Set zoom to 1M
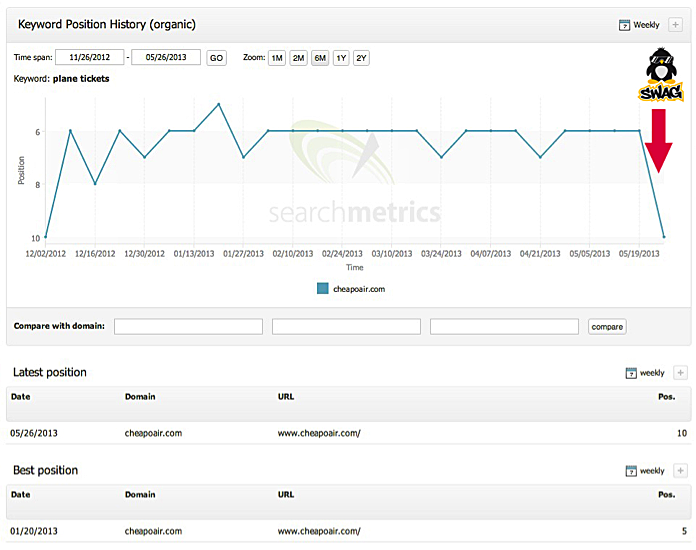The image size is (696, 550). point(277,58)
